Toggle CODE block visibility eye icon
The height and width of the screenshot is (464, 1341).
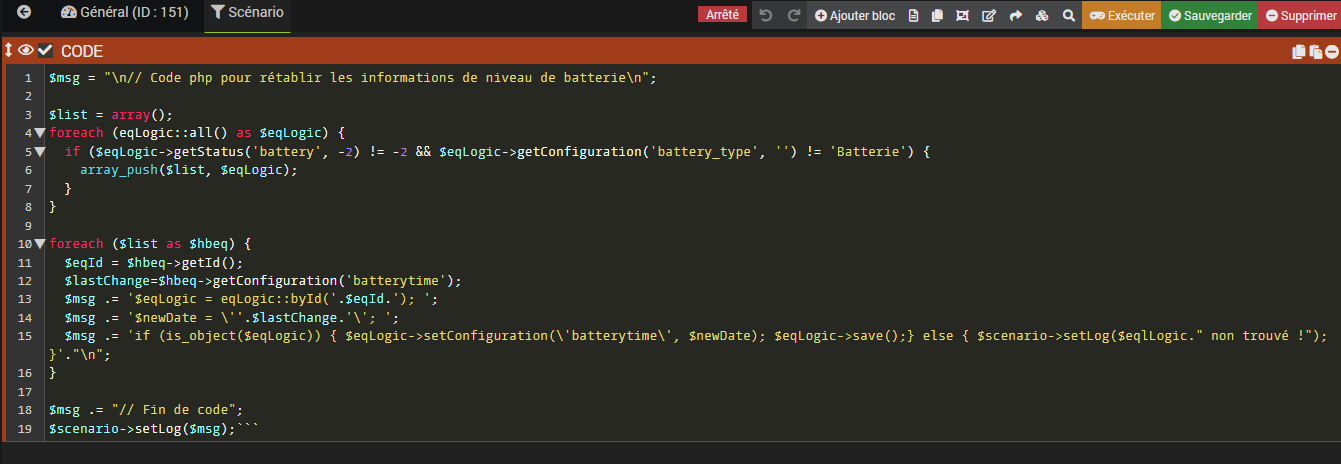click(x=25, y=50)
